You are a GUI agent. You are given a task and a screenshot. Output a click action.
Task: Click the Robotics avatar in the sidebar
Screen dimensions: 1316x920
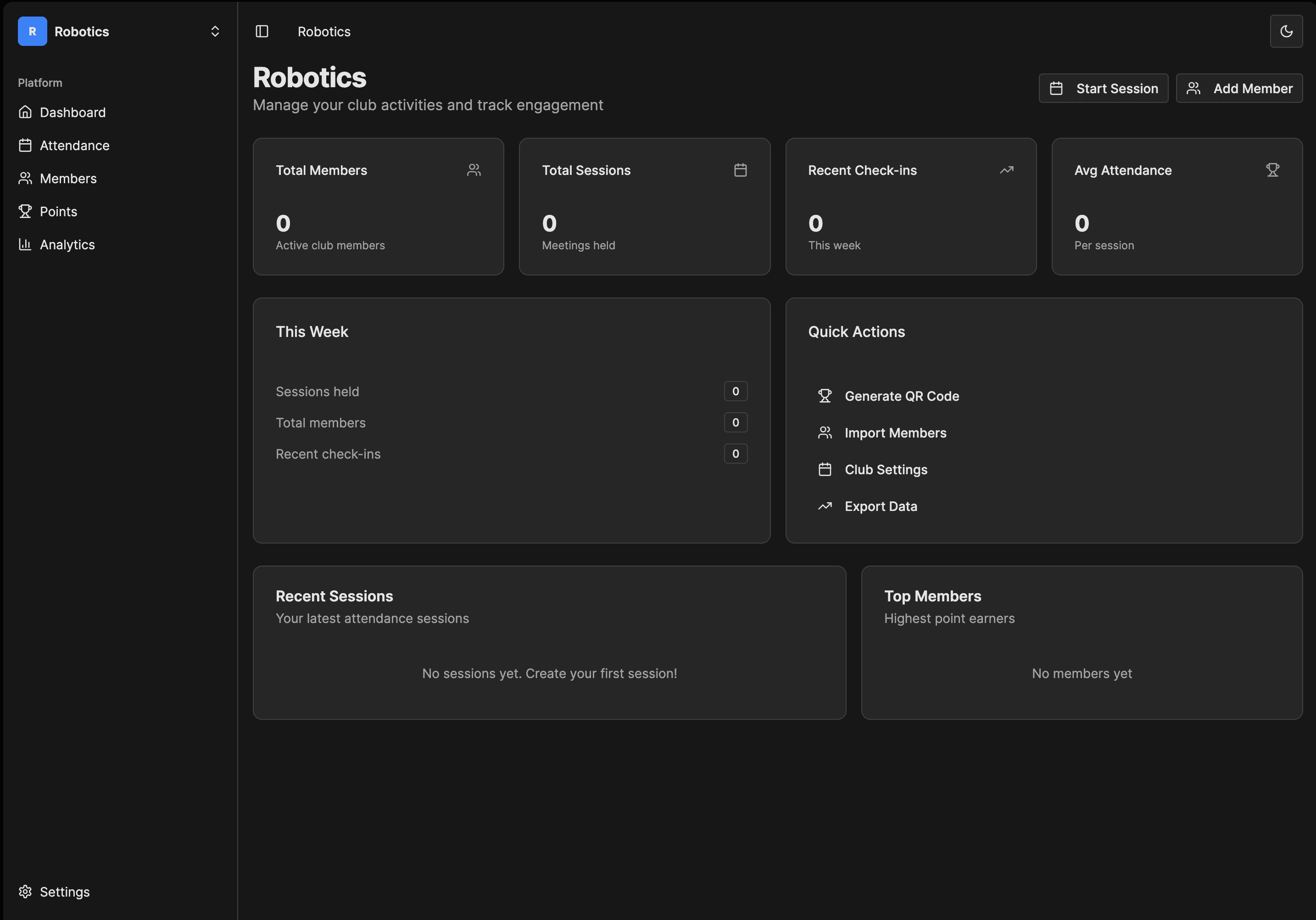tap(32, 32)
